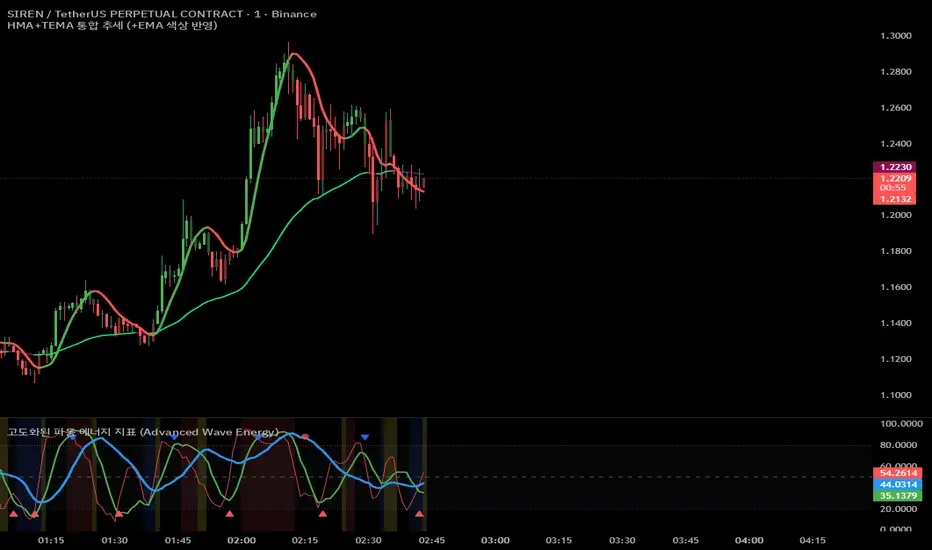Click the 01:45 time axis label

[x=178, y=540]
